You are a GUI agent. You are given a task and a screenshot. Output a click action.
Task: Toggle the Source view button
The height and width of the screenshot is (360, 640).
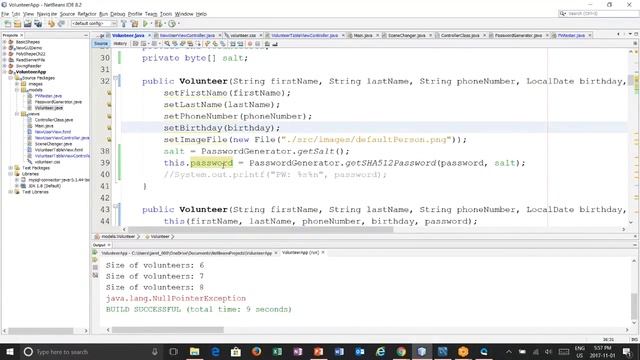[101, 44]
